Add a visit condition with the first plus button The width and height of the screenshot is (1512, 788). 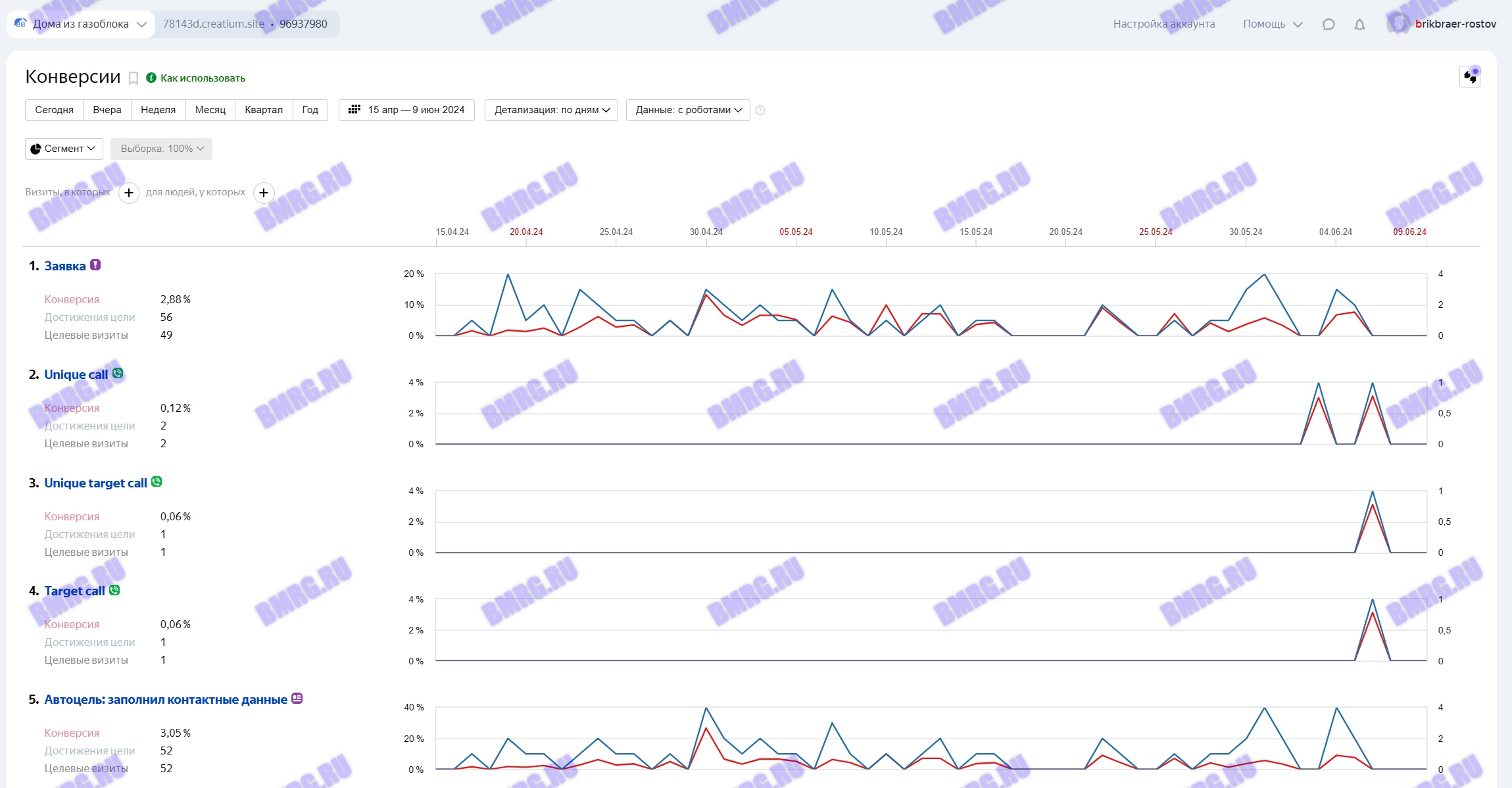(129, 193)
